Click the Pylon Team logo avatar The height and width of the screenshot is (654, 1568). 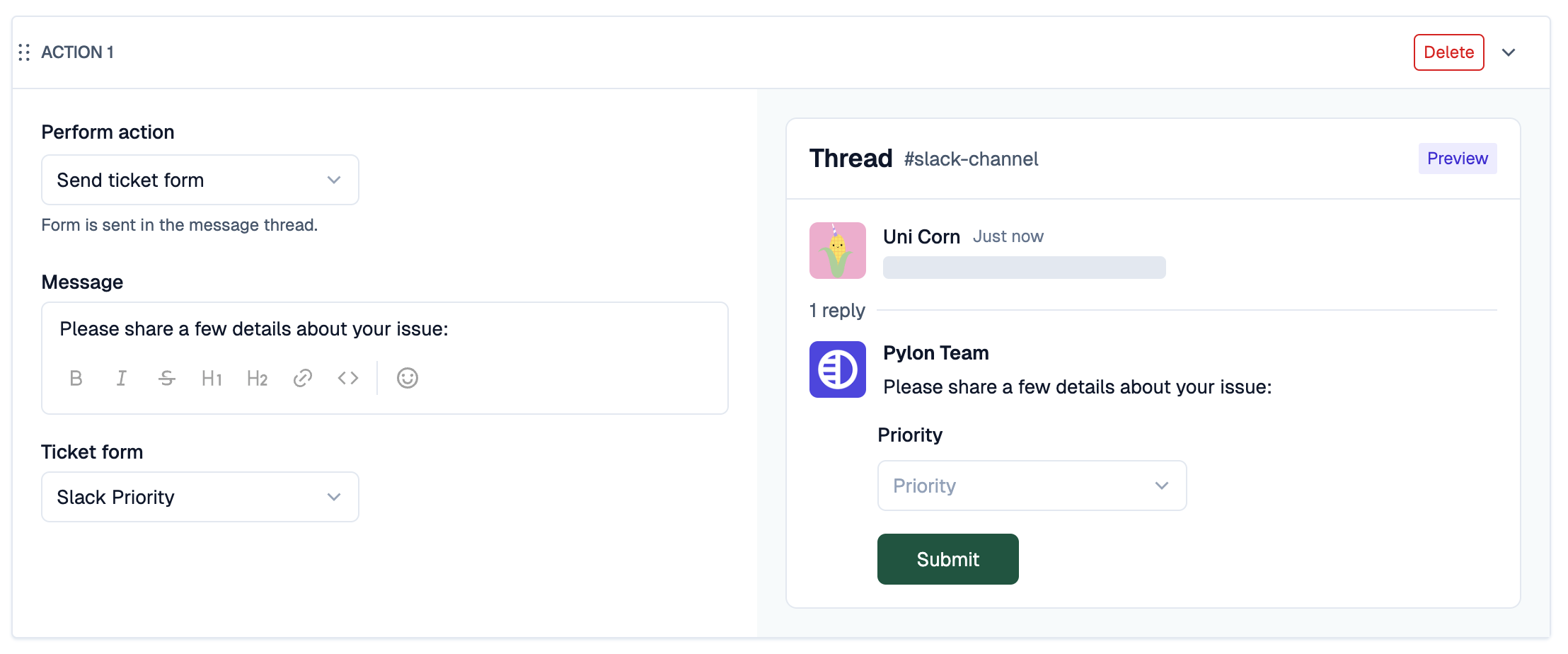pos(838,369)
